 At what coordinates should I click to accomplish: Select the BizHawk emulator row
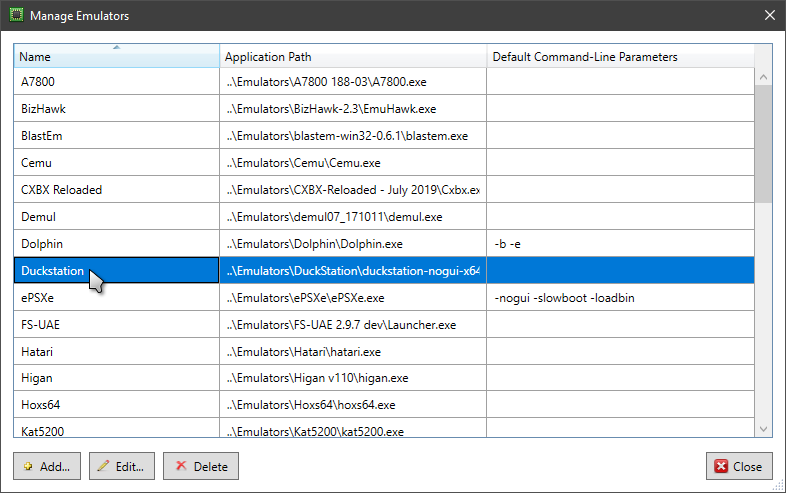pos(384,108)
